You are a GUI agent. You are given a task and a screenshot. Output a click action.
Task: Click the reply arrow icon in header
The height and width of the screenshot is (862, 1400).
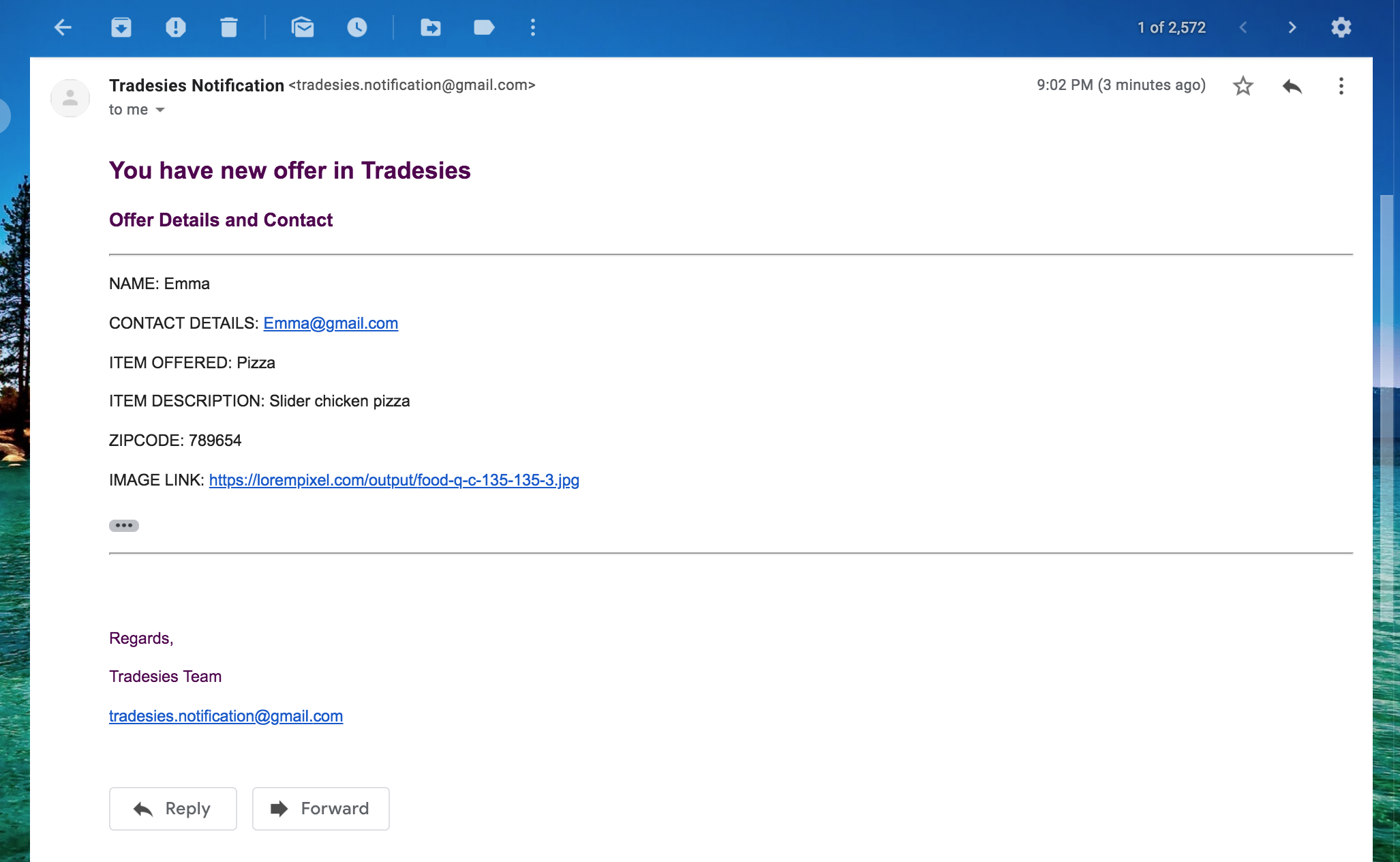click(x=1292, y=86)
